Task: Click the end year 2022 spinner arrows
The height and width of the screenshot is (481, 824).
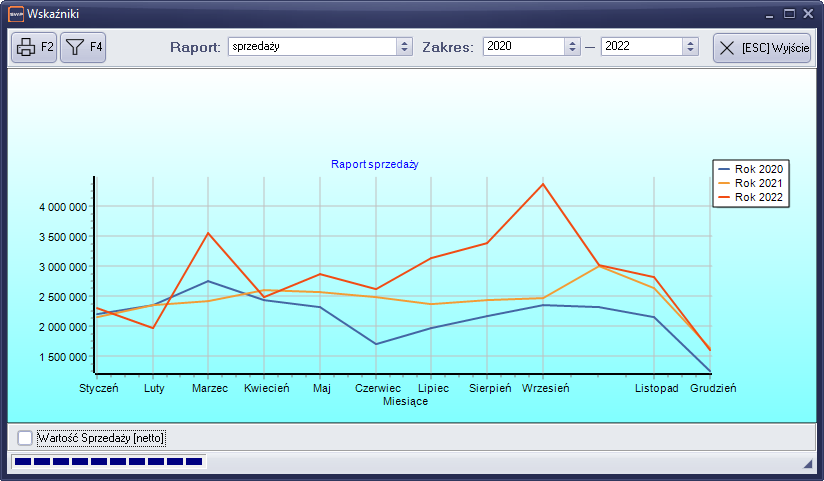Action: 690,47
